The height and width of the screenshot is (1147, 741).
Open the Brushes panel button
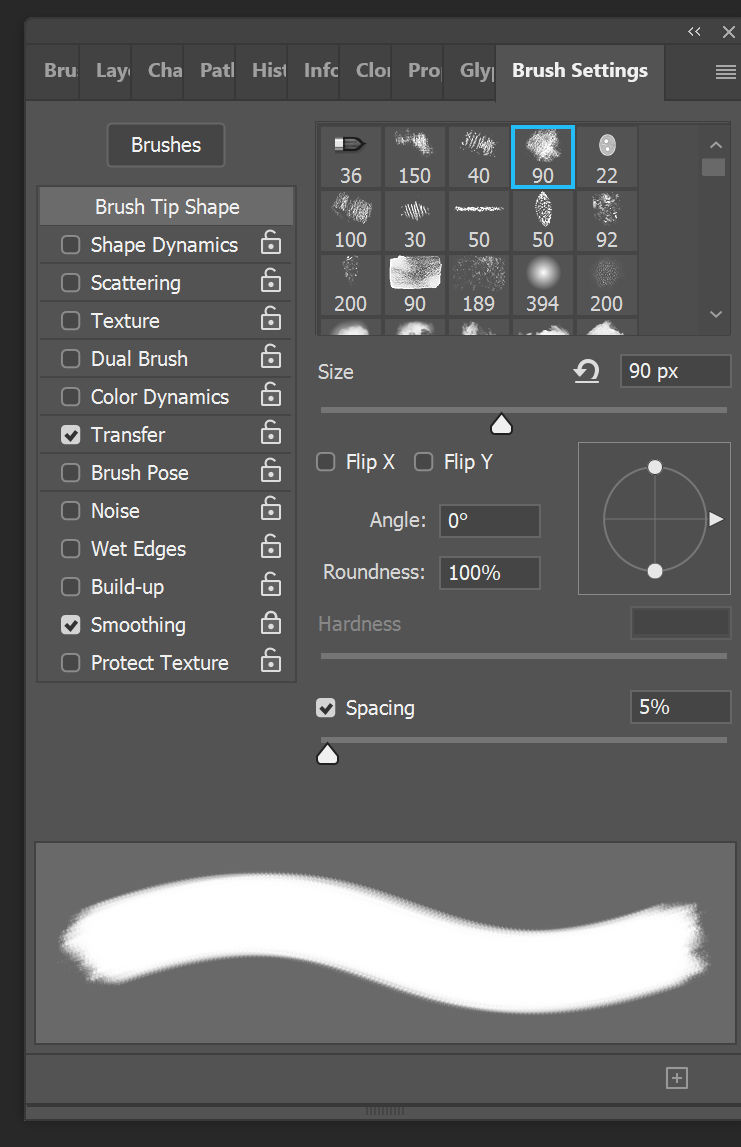click(x=165, y=144)
